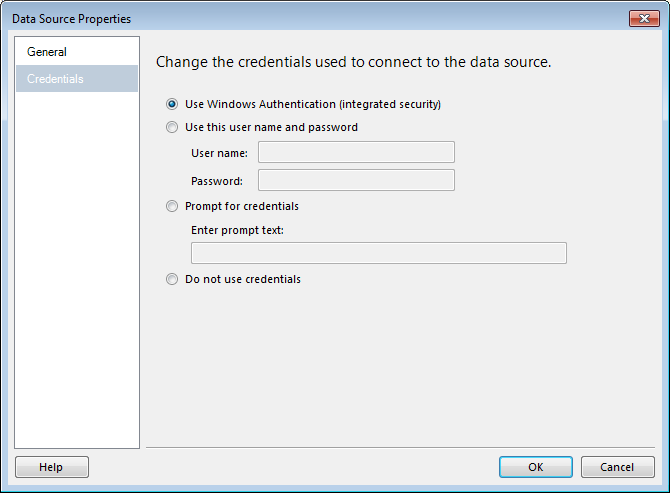Click into the User name text field
Screen dimensions: 670x493
pyautogui.click(x=356, y=153)
